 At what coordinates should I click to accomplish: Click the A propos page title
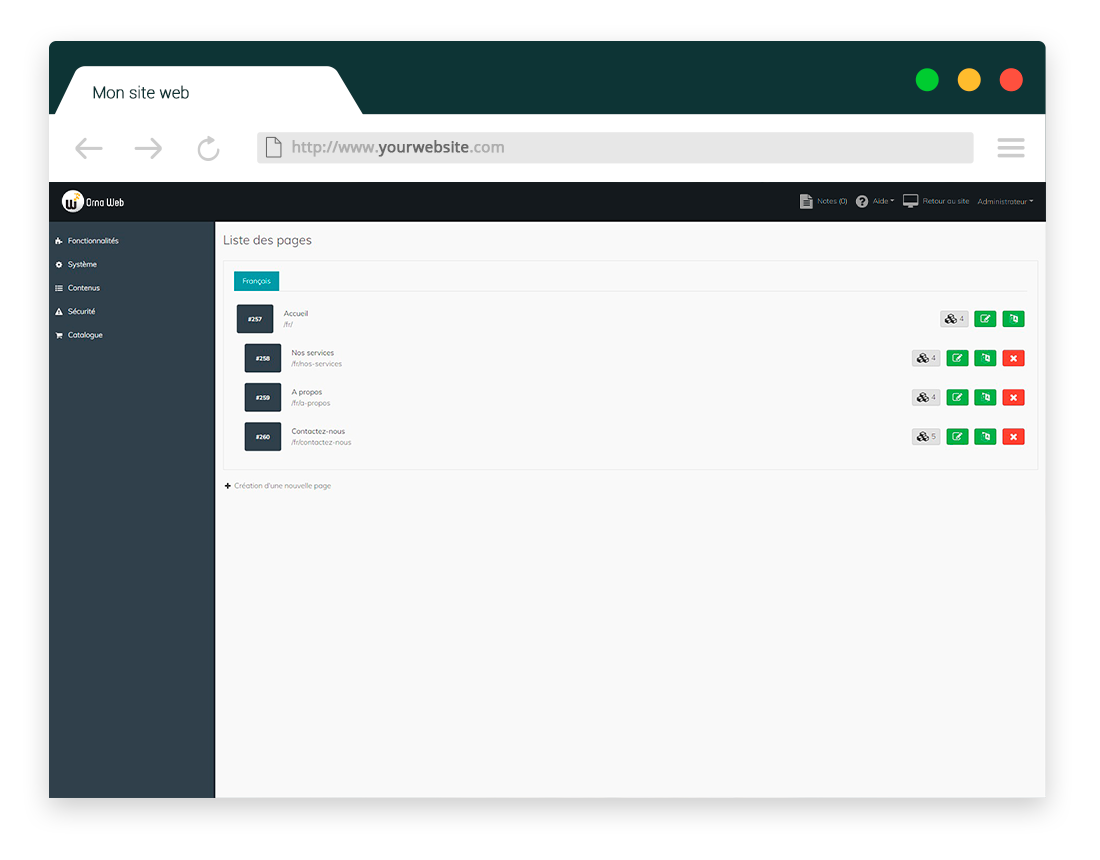coord(307,392)
